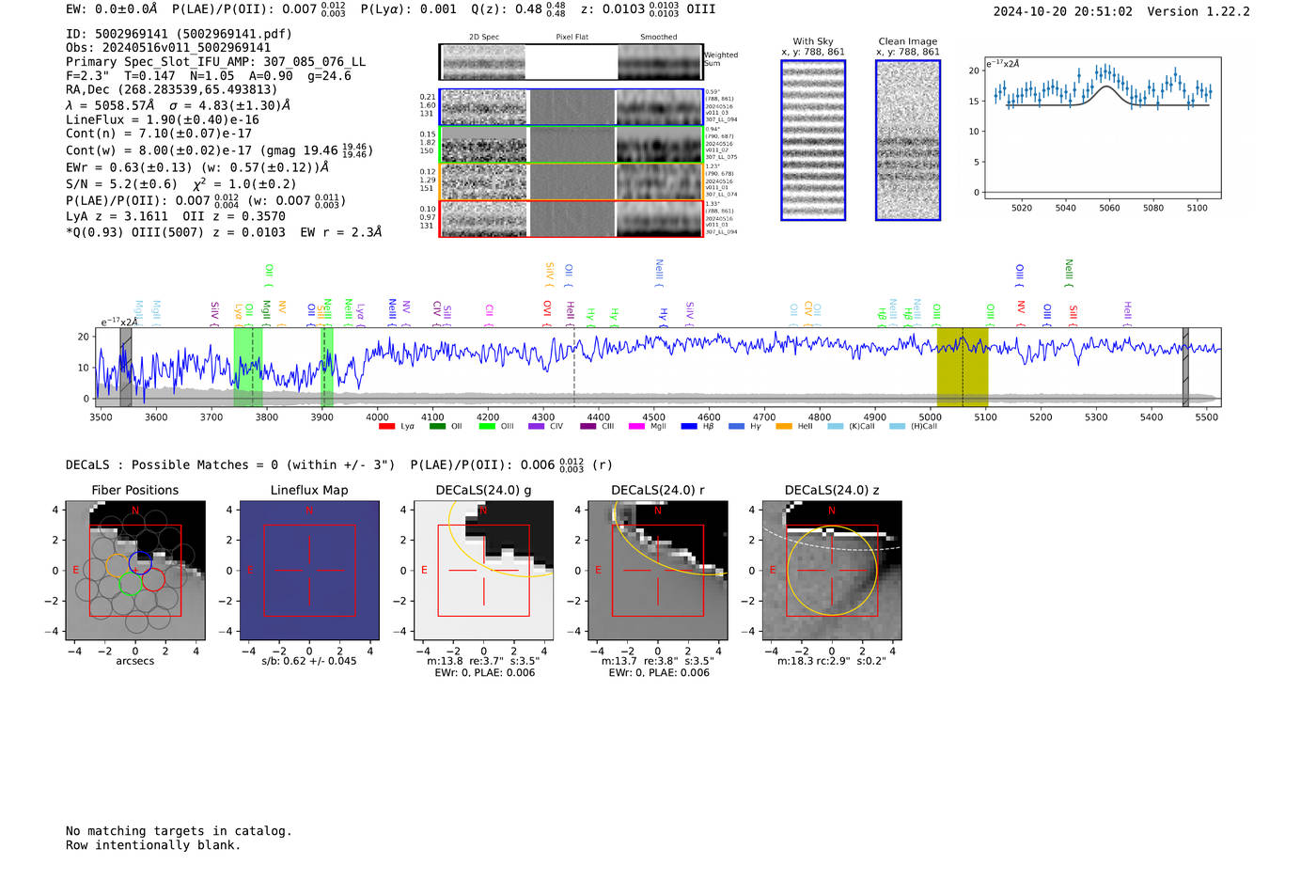Click the RA,Dec coordinates text
Image resolution: width=1316 pixels, height=896 pixels.
171,89
